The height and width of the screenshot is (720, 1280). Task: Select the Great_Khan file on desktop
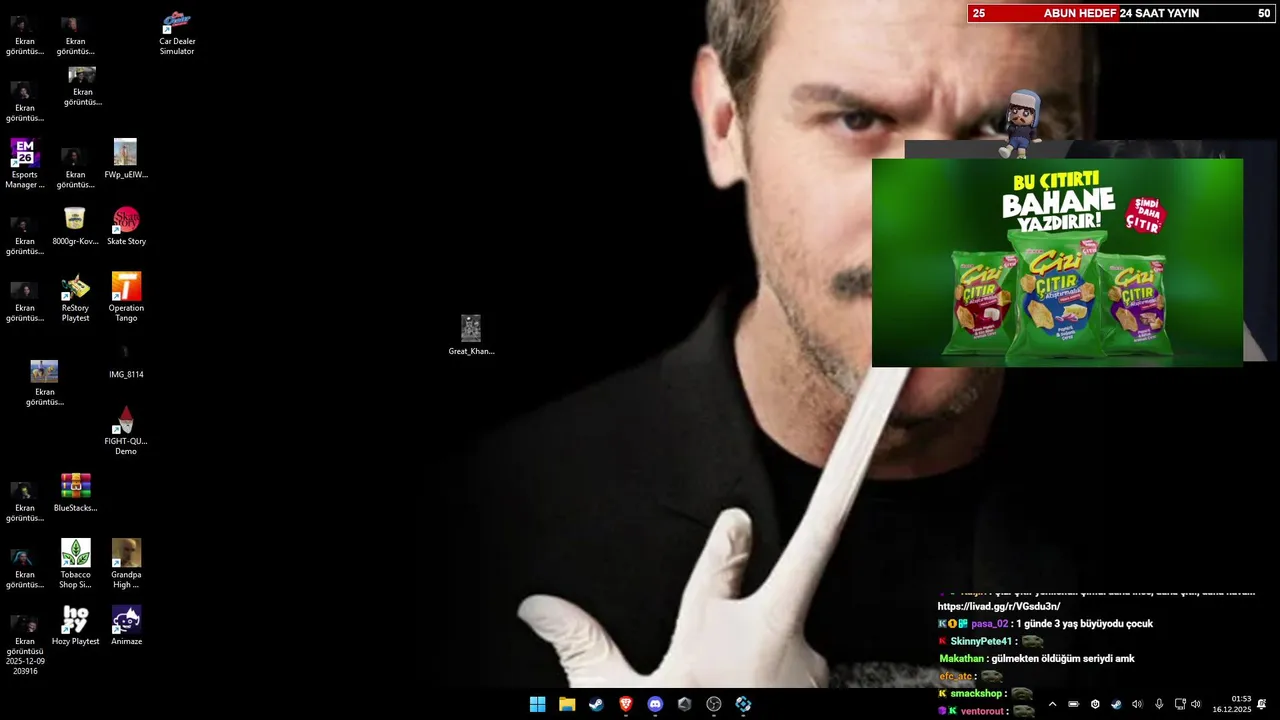click(471, 335)
